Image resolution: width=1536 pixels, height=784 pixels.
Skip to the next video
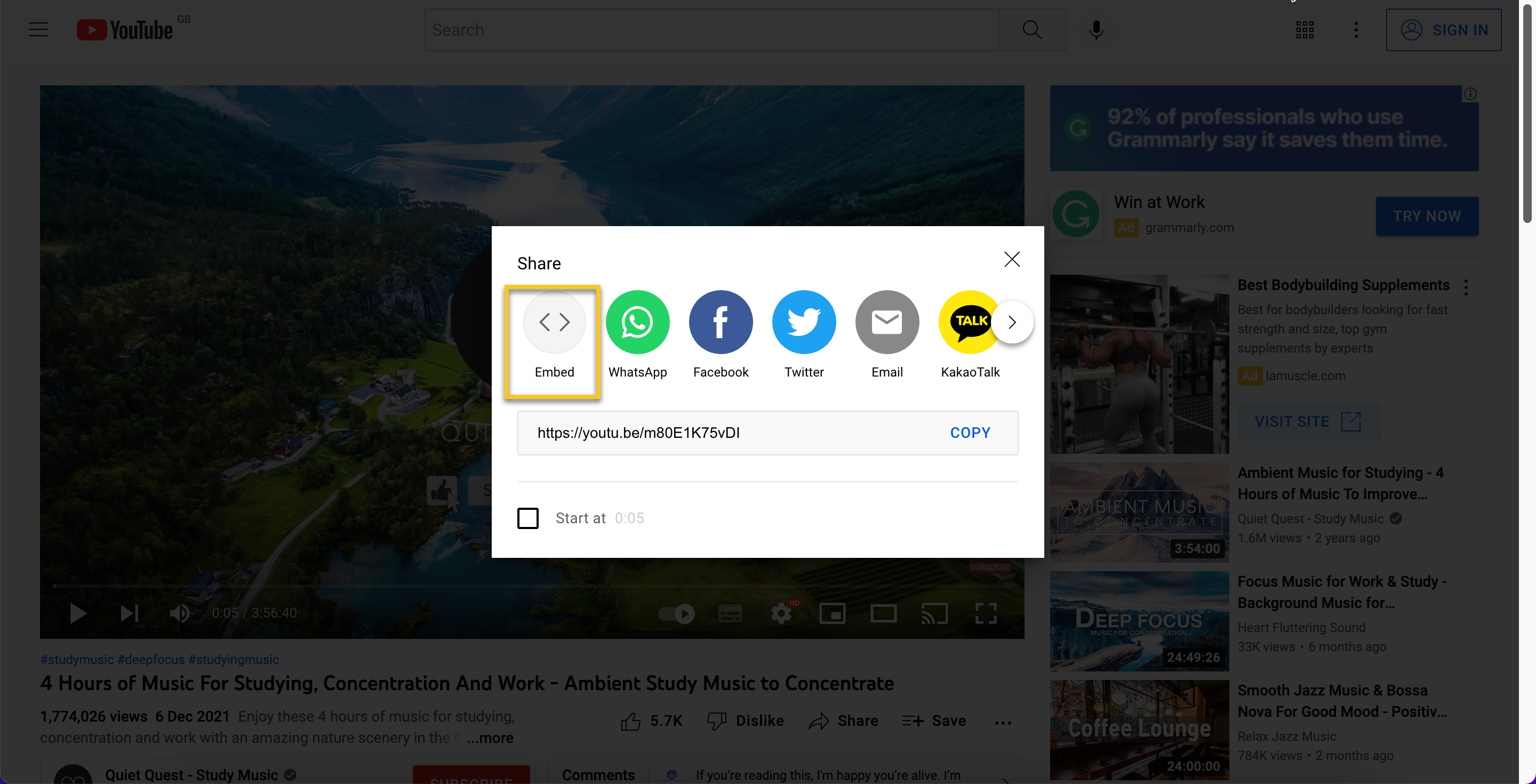pos(129,613)
